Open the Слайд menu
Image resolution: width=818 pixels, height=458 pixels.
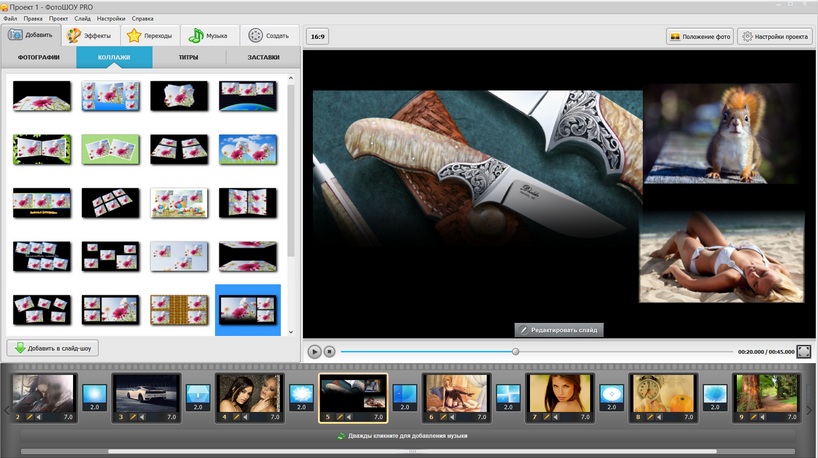tap(82, 18)
